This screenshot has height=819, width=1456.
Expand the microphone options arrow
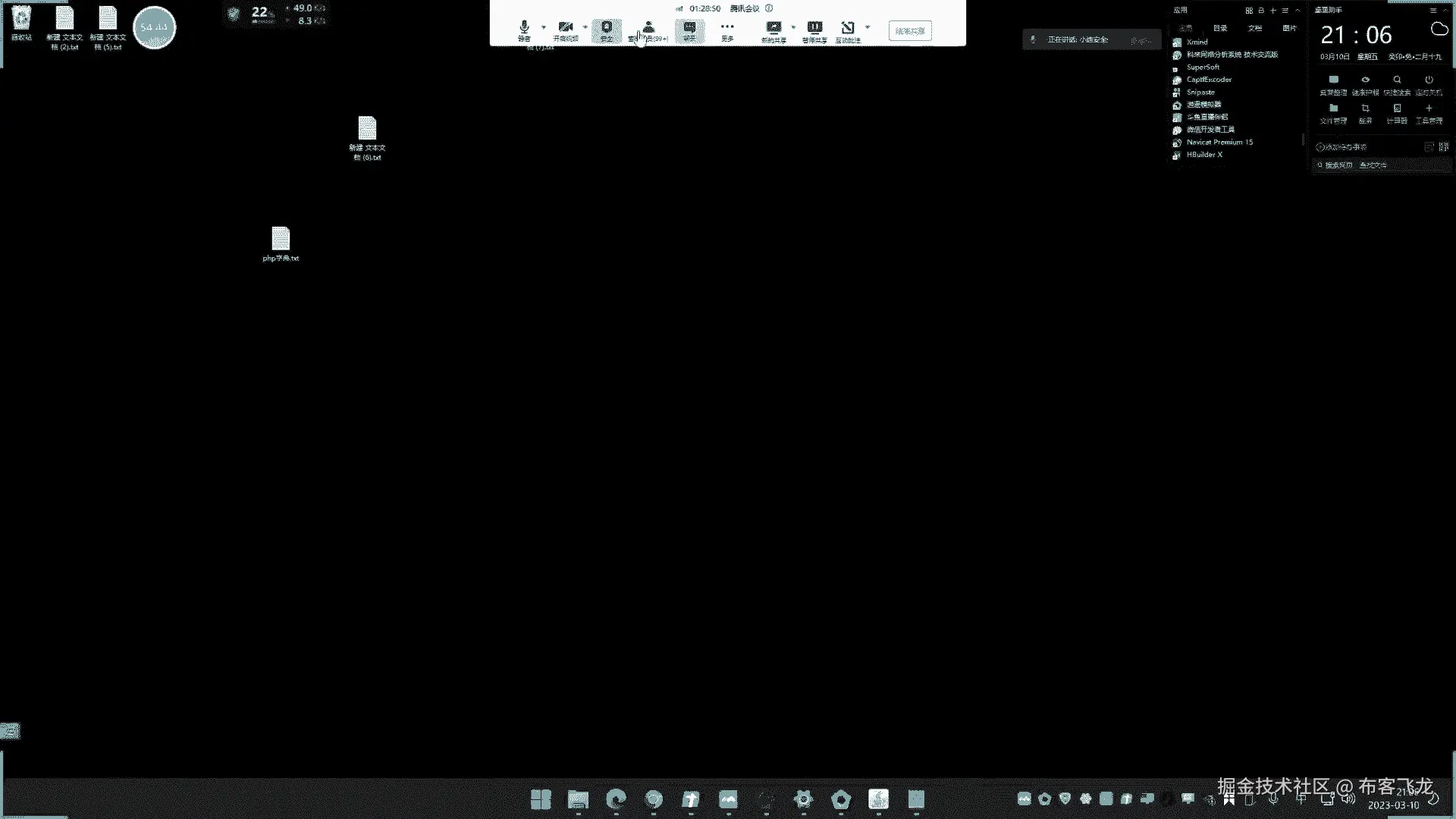point(544,27)
